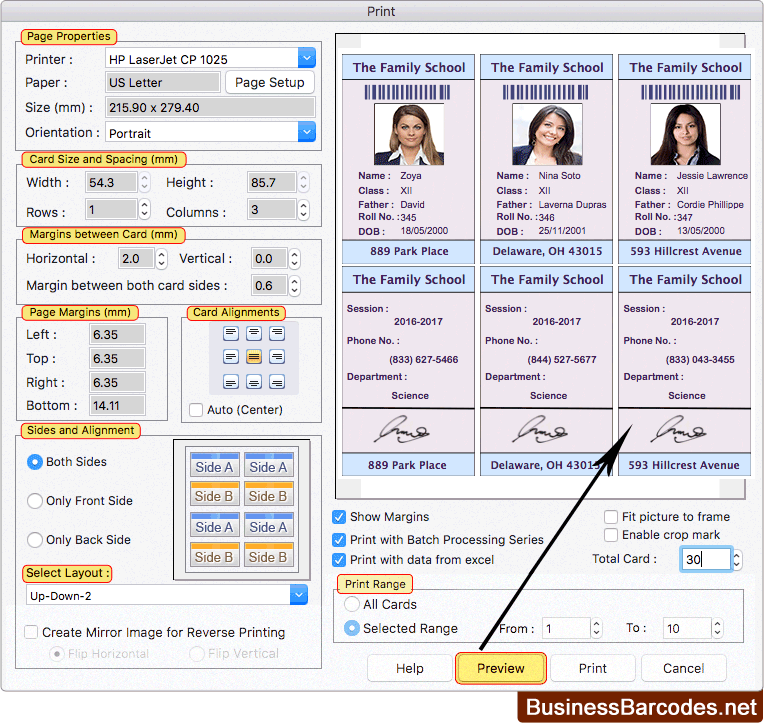Turn on Enable crop mark
764x723 pixels.
click(611, 535)
